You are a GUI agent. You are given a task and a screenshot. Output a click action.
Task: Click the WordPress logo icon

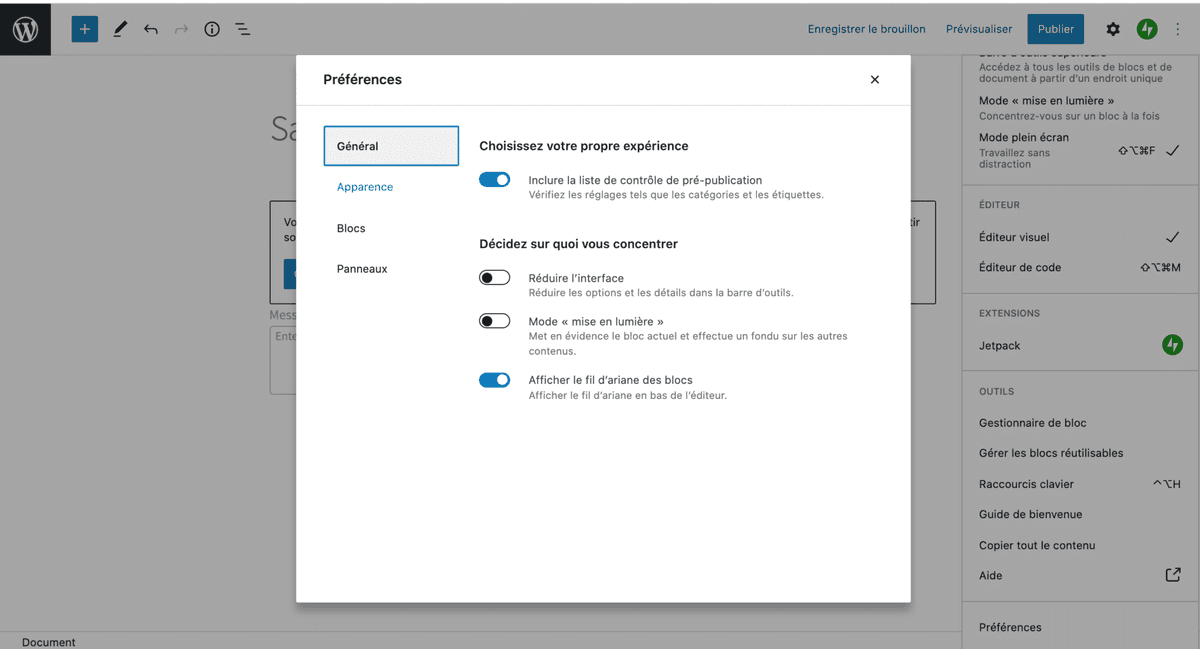coord(25,29)
